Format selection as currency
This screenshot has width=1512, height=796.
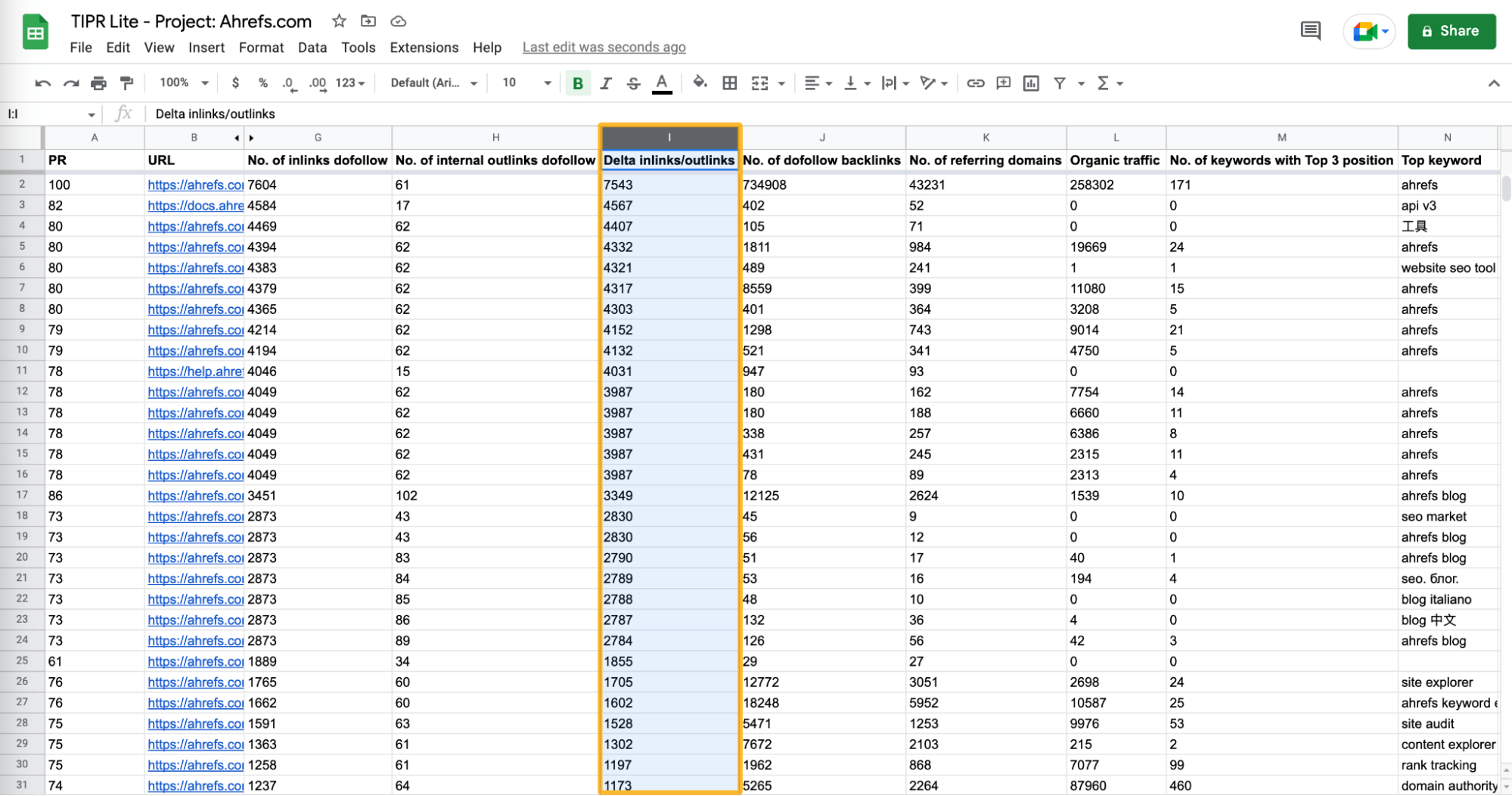click(236, 83)
